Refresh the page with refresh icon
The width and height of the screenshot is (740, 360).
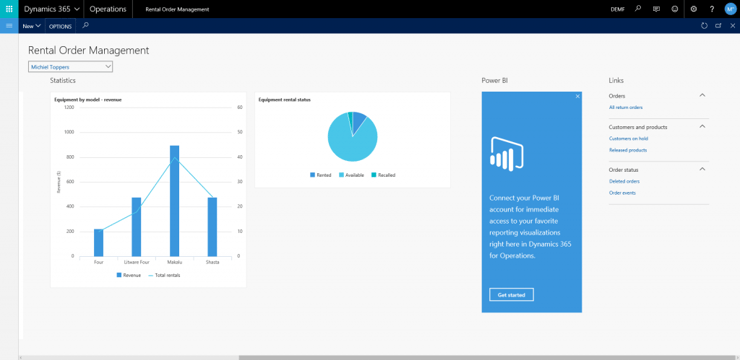pyautogui.click(x=704, y=26)
